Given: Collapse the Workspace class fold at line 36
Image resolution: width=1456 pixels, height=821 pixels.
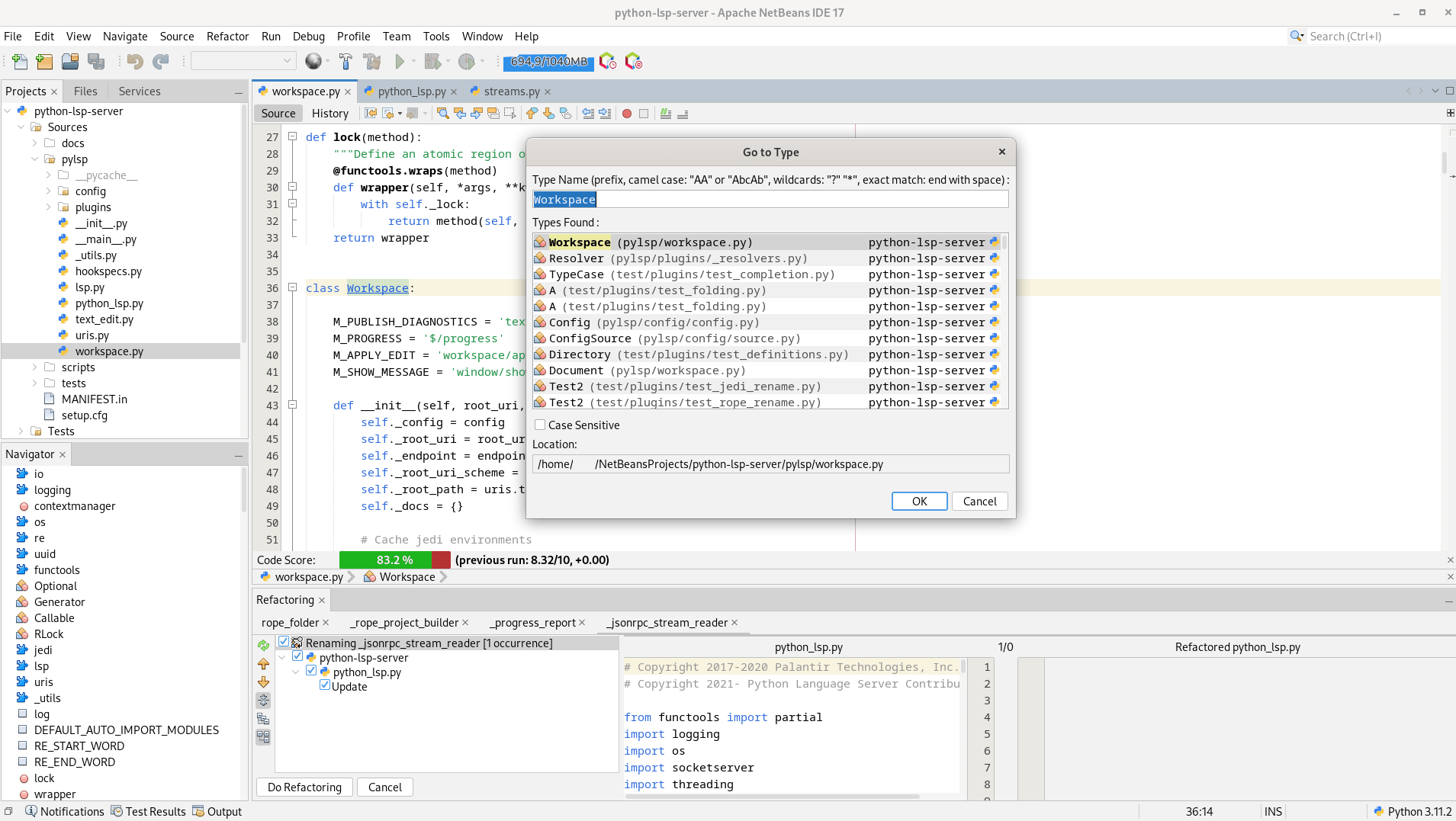Looking at the screenshot, I should point(292,288).
